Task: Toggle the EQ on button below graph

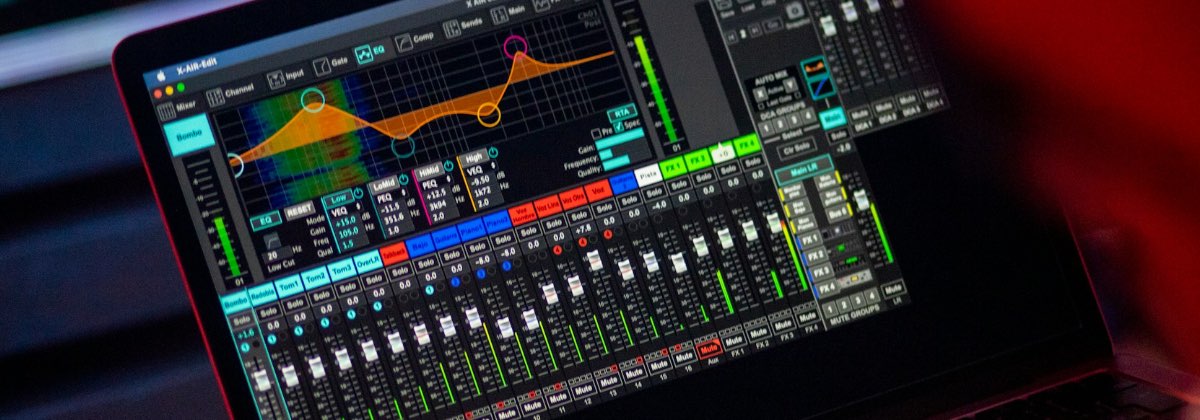Action: pos(264,219)
